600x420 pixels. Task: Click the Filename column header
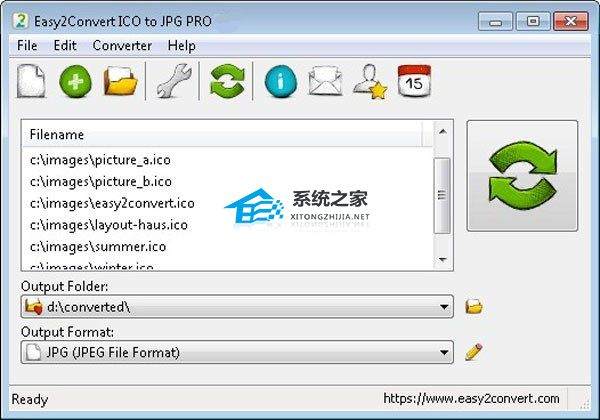(x=222, y=135)
